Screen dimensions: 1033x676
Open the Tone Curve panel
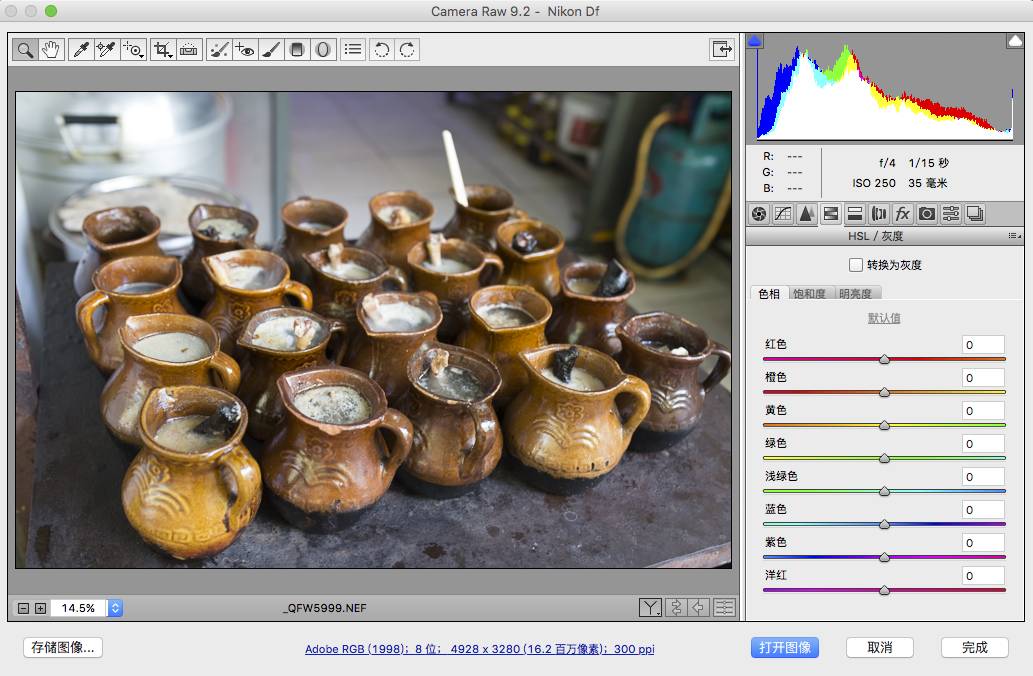point(783,213)
